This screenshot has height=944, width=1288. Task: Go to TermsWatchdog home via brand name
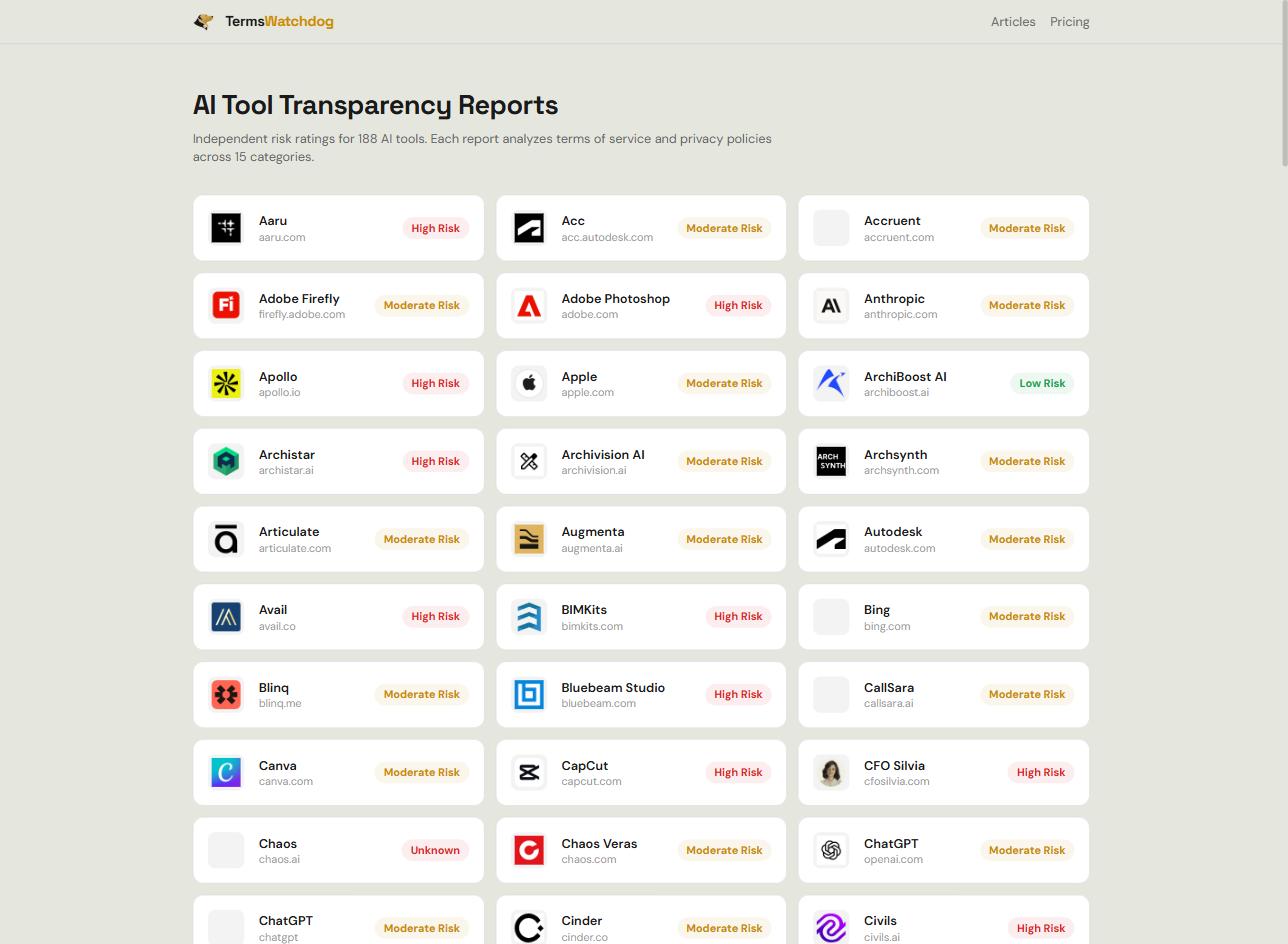(x=279, y=21)
